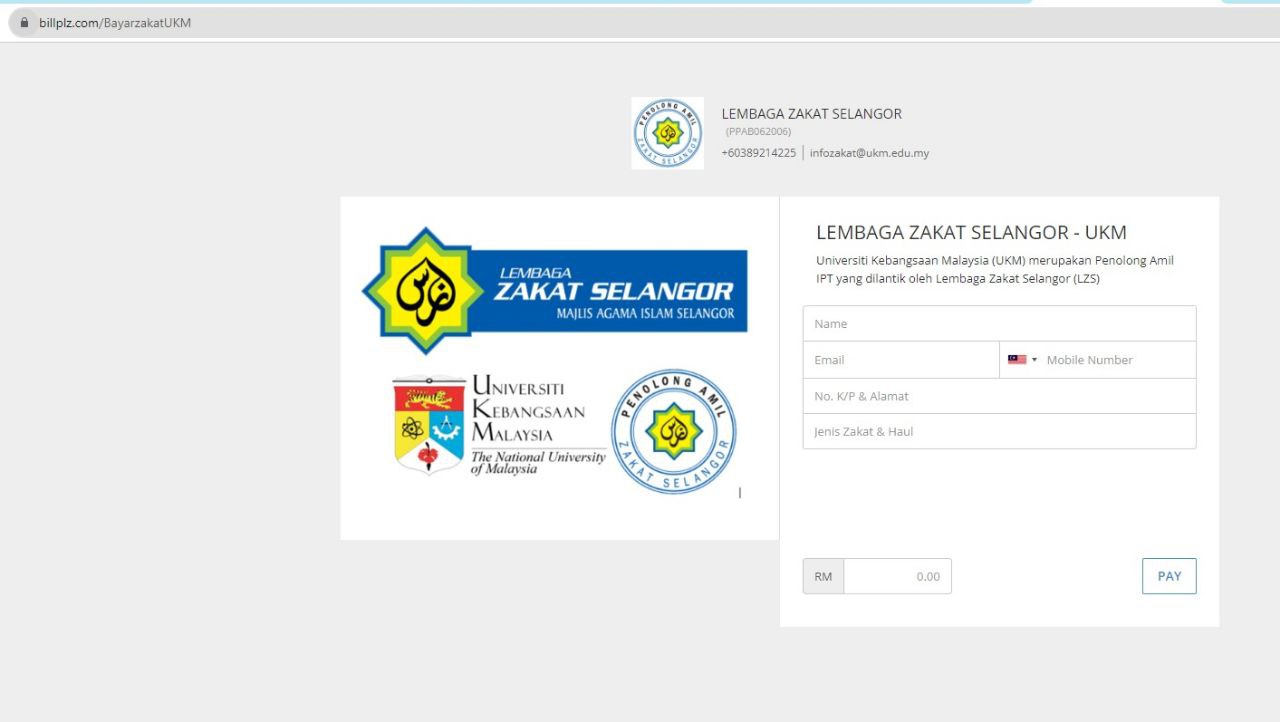Open the Malaysia flag country code dropdown
Screen dimensions: 1280x722
(x=1022, y=360)
